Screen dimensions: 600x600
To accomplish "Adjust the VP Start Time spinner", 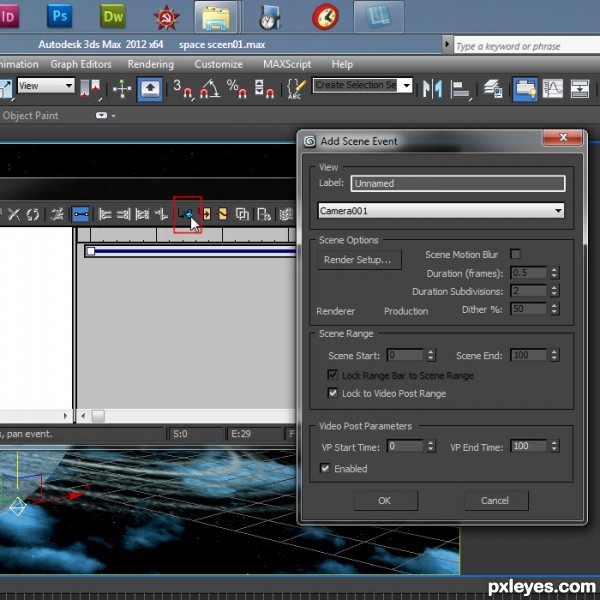I will pyautogui.click(x=430, y=446).
